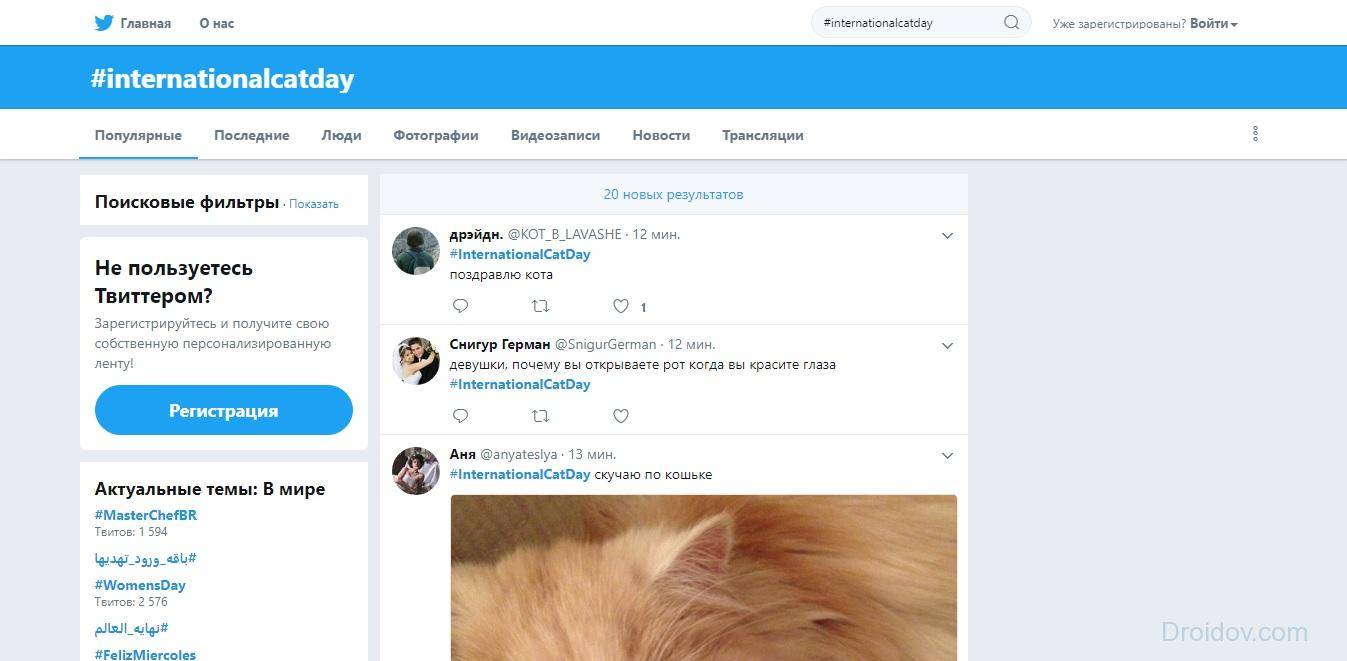This screenshot has width=1347, height=661.
Task: Click the Показать search filters link
Action: [x=314, y=204]
